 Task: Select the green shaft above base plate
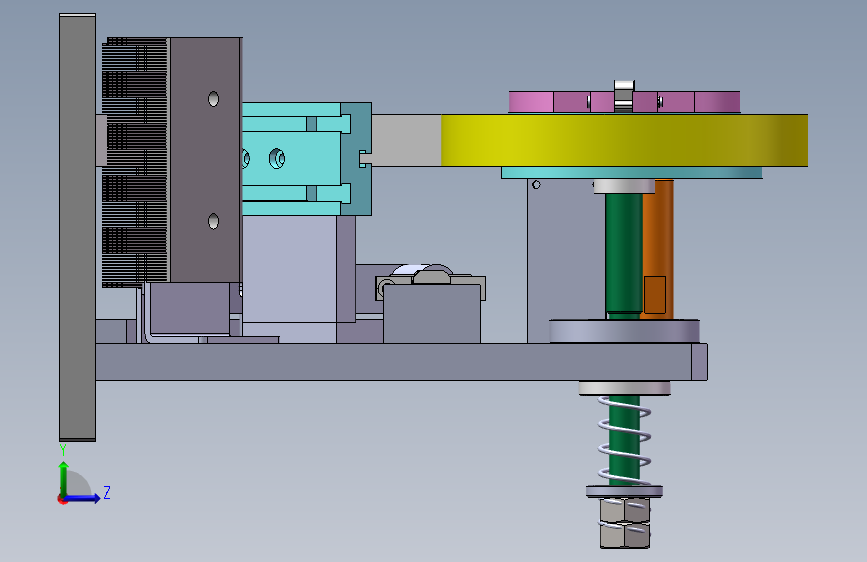coord(623,254)
